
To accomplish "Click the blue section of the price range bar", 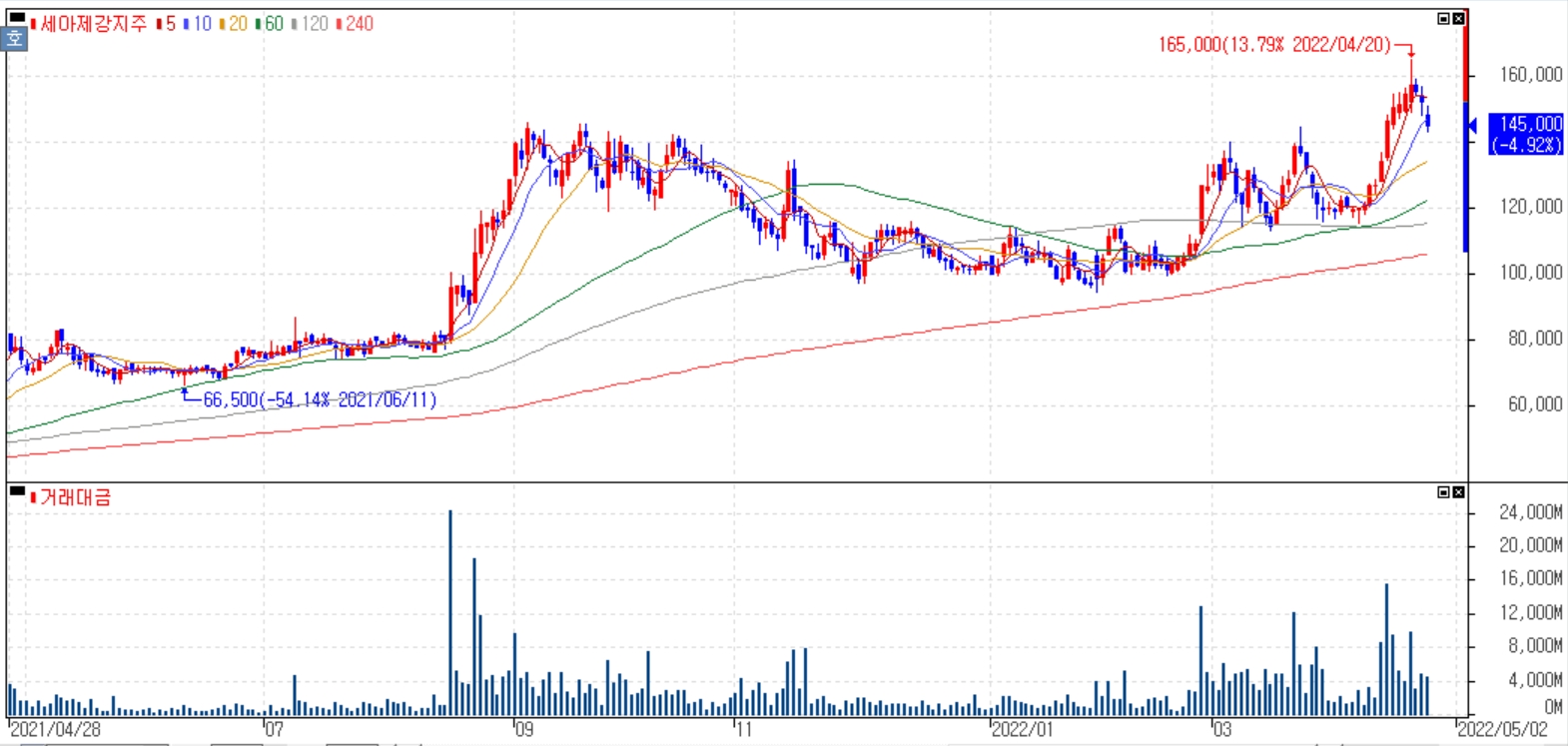I will [1465, 177].
